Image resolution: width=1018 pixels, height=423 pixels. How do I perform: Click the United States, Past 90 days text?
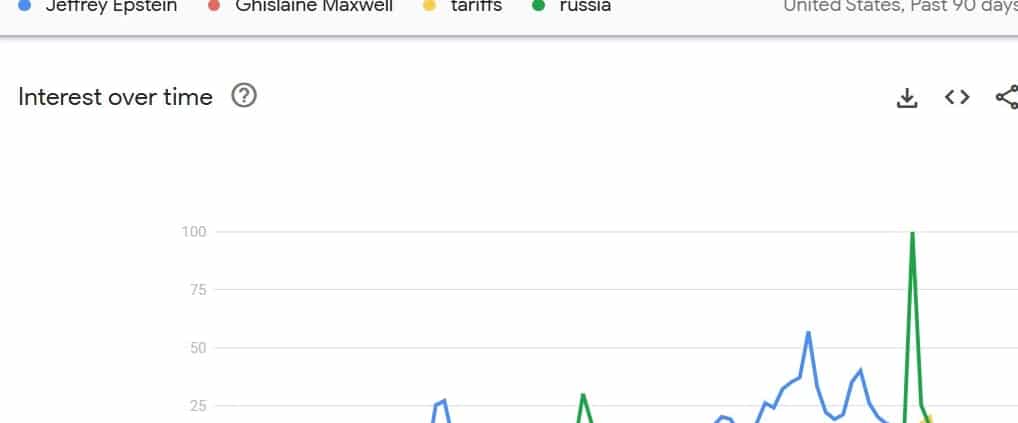(900, 6)
